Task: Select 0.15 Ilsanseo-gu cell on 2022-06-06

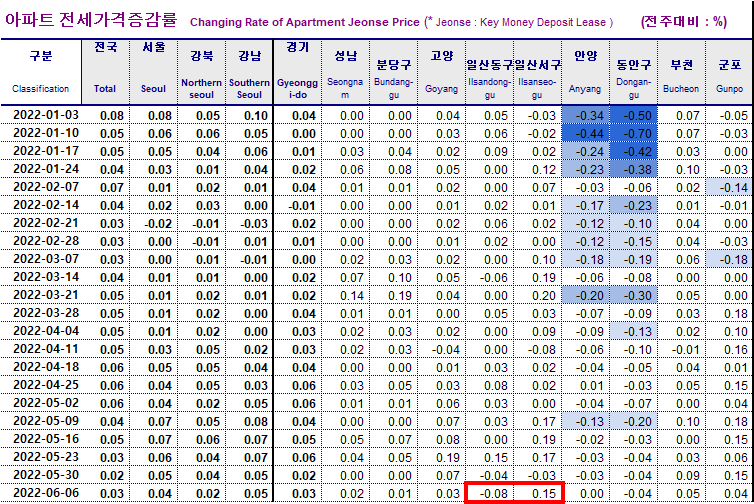Action: [538, 493]
